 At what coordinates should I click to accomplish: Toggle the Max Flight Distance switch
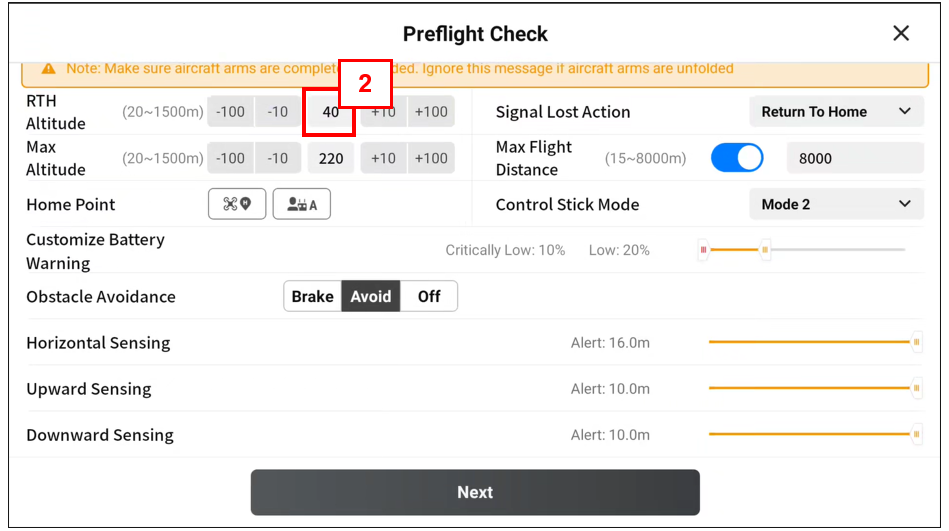click(x=737, y=158)
